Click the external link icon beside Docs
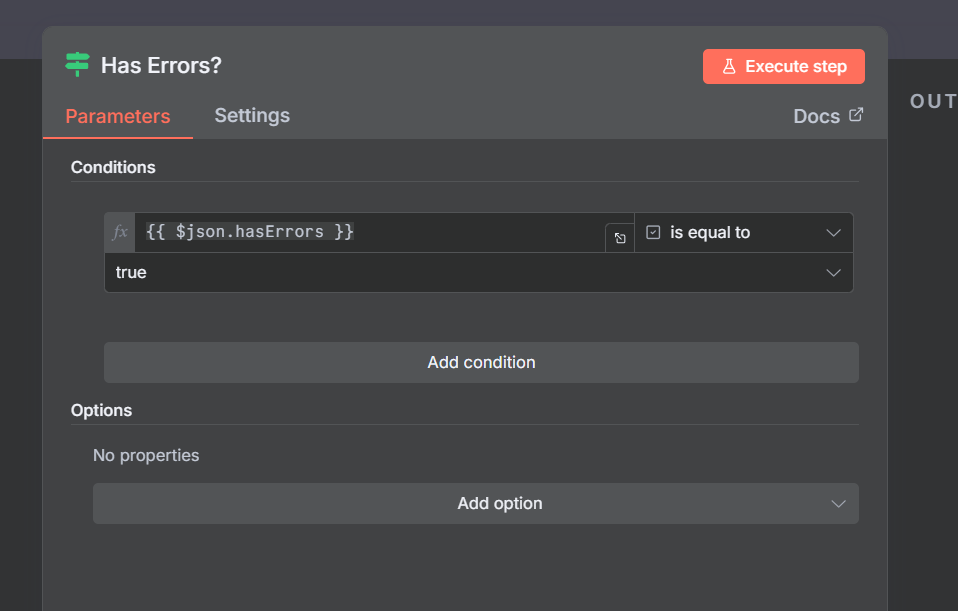958x611 pixels. click(x=856, y=115)
